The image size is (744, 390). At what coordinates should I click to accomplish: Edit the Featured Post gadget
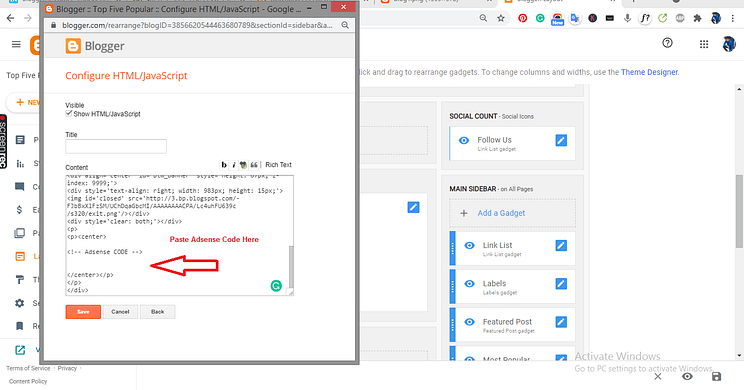coord(561,322)
